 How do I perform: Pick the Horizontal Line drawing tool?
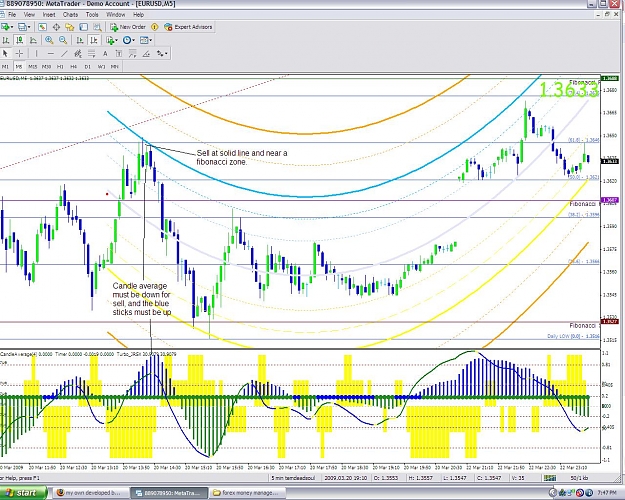[50, 53]
